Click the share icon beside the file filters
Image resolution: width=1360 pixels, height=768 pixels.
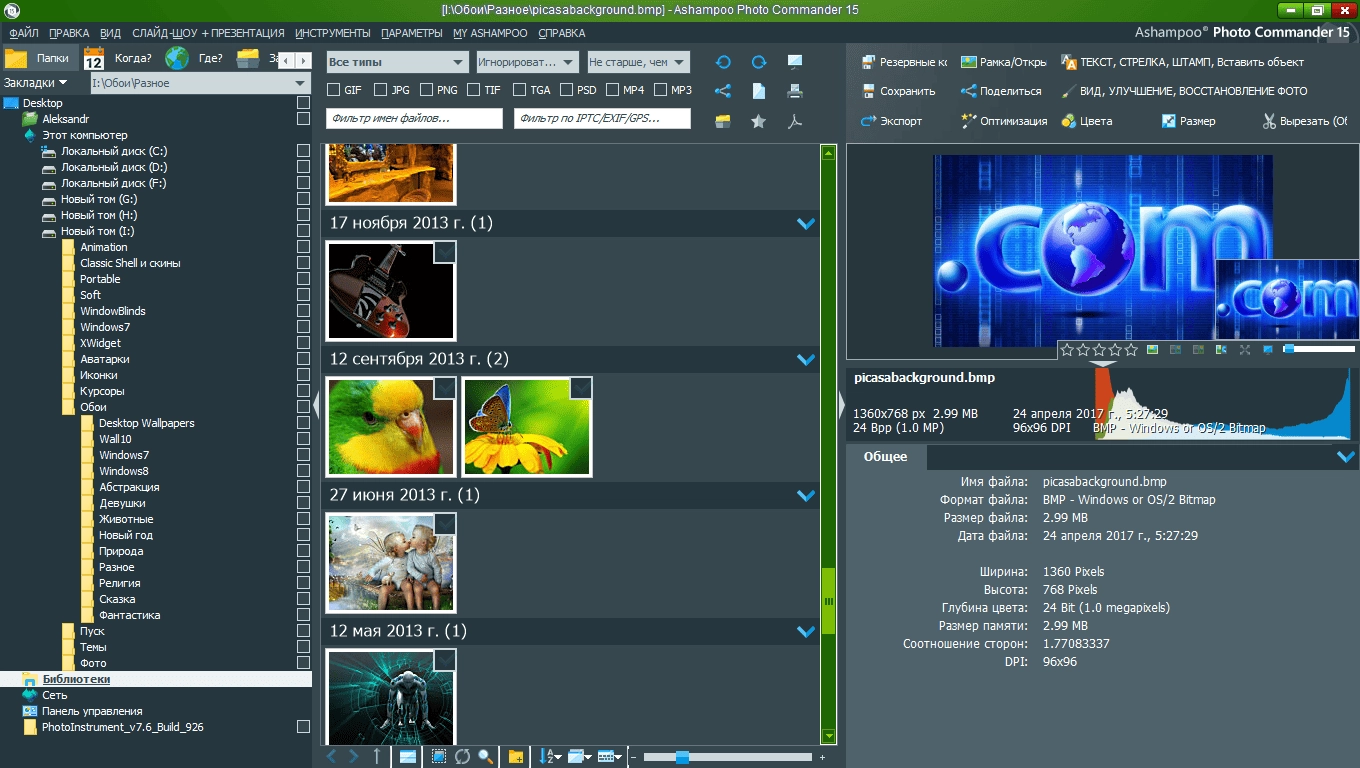pyautogui.click(x=723, y=91)
